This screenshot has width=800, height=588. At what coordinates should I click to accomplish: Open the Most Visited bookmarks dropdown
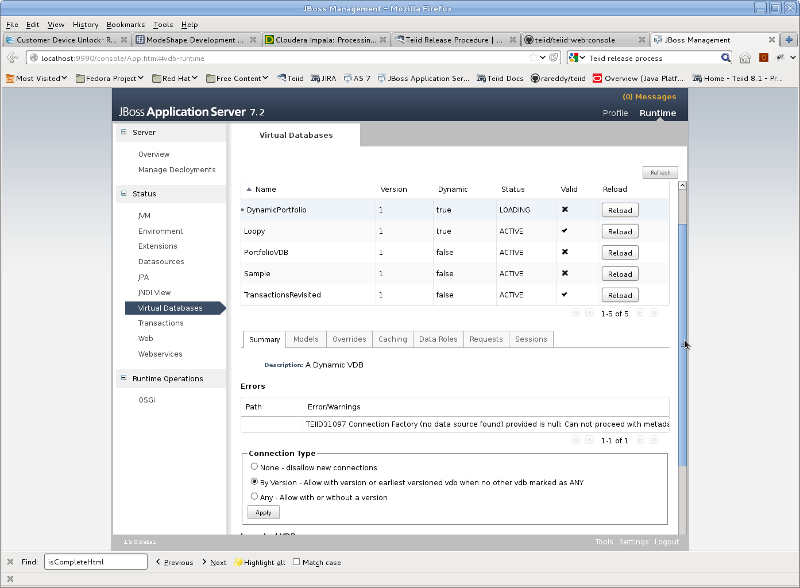tap(37, 78)
